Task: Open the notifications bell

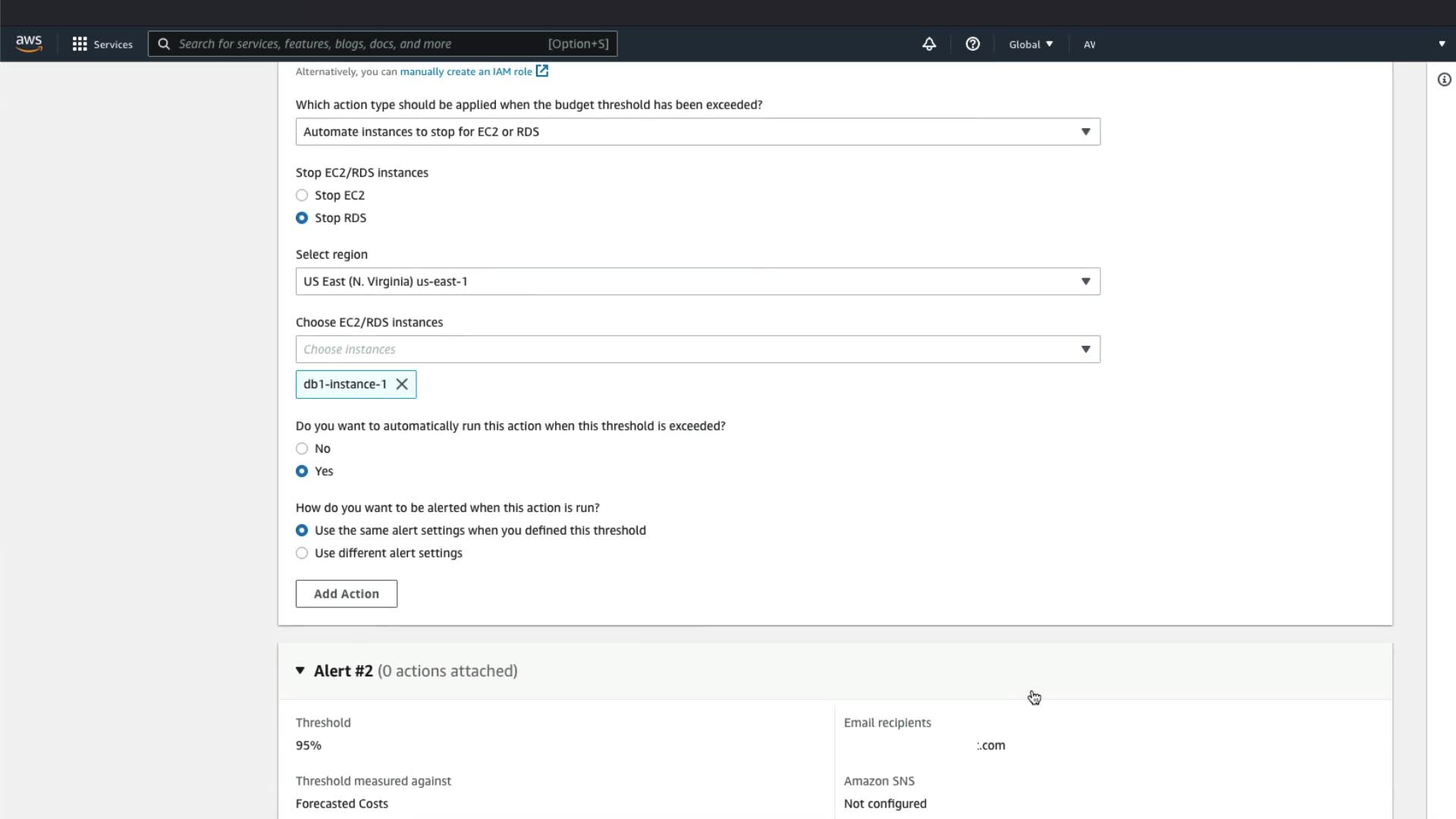Action: pyautogui.click(x=929, y=44)
